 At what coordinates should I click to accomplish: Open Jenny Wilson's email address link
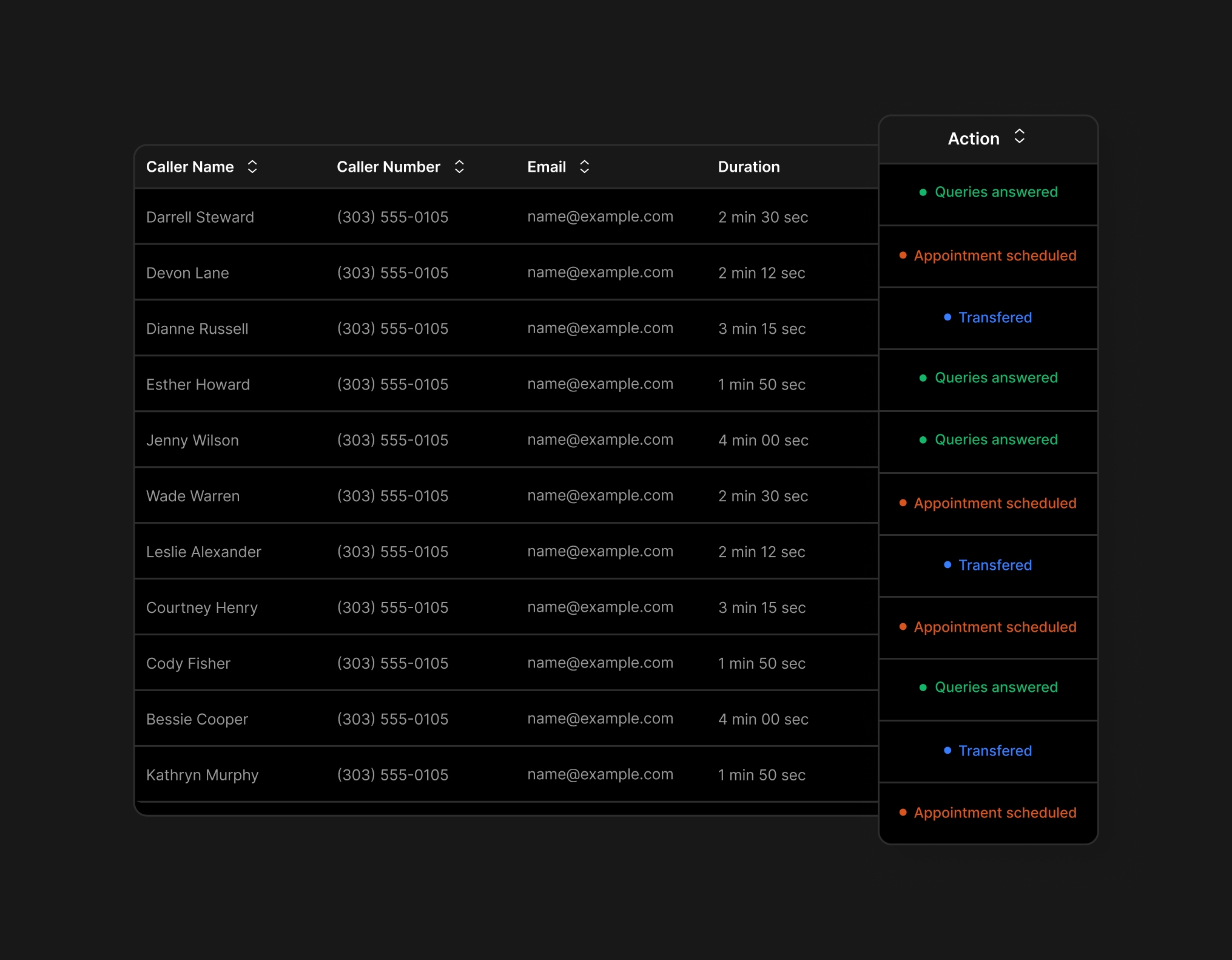coord(600,439)
